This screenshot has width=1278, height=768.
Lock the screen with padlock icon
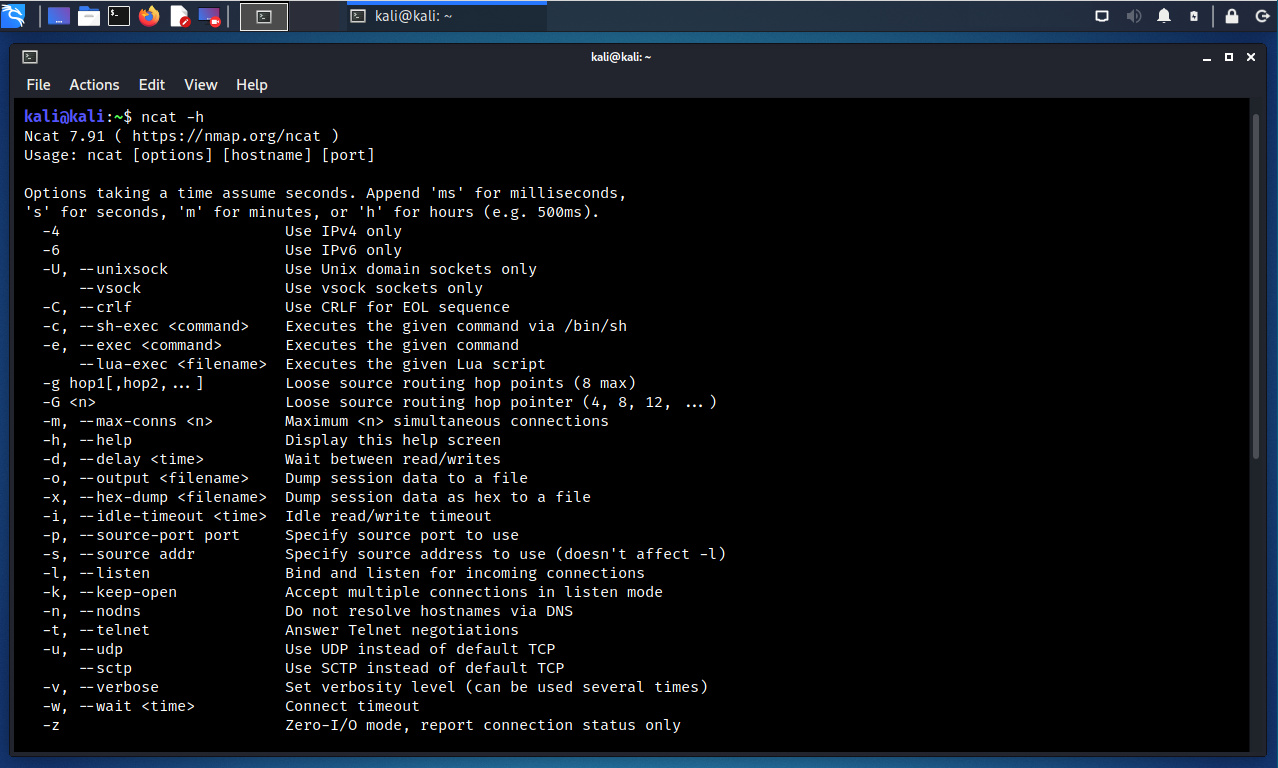click(1232, 16)
